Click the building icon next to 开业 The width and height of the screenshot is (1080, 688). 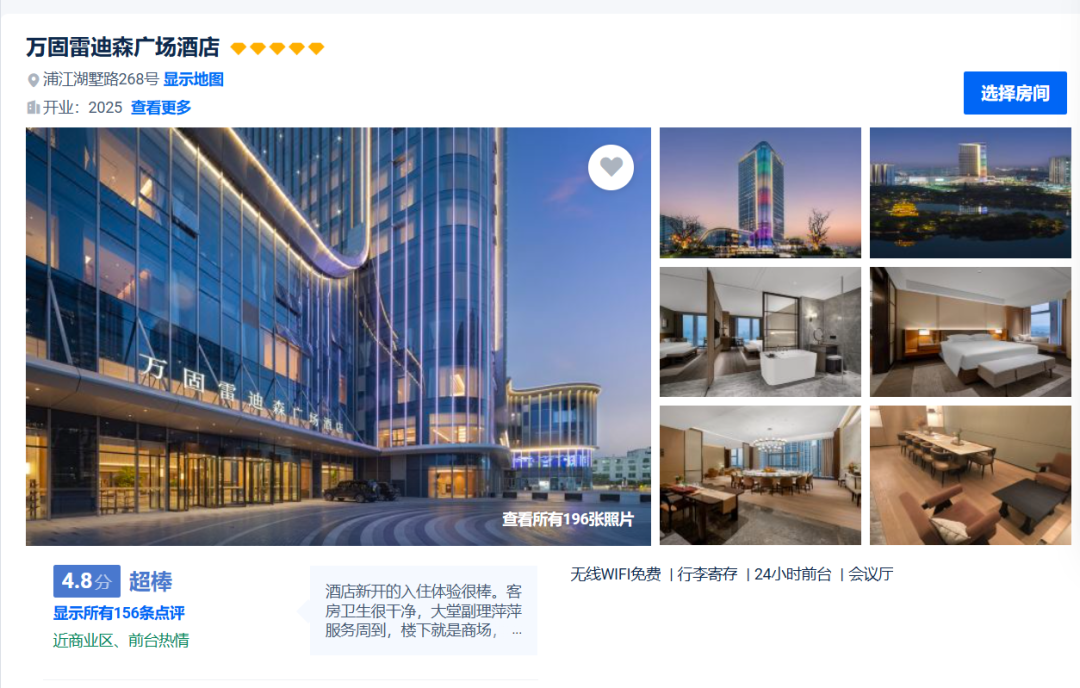pyautogui.click(x=33, y=107)
